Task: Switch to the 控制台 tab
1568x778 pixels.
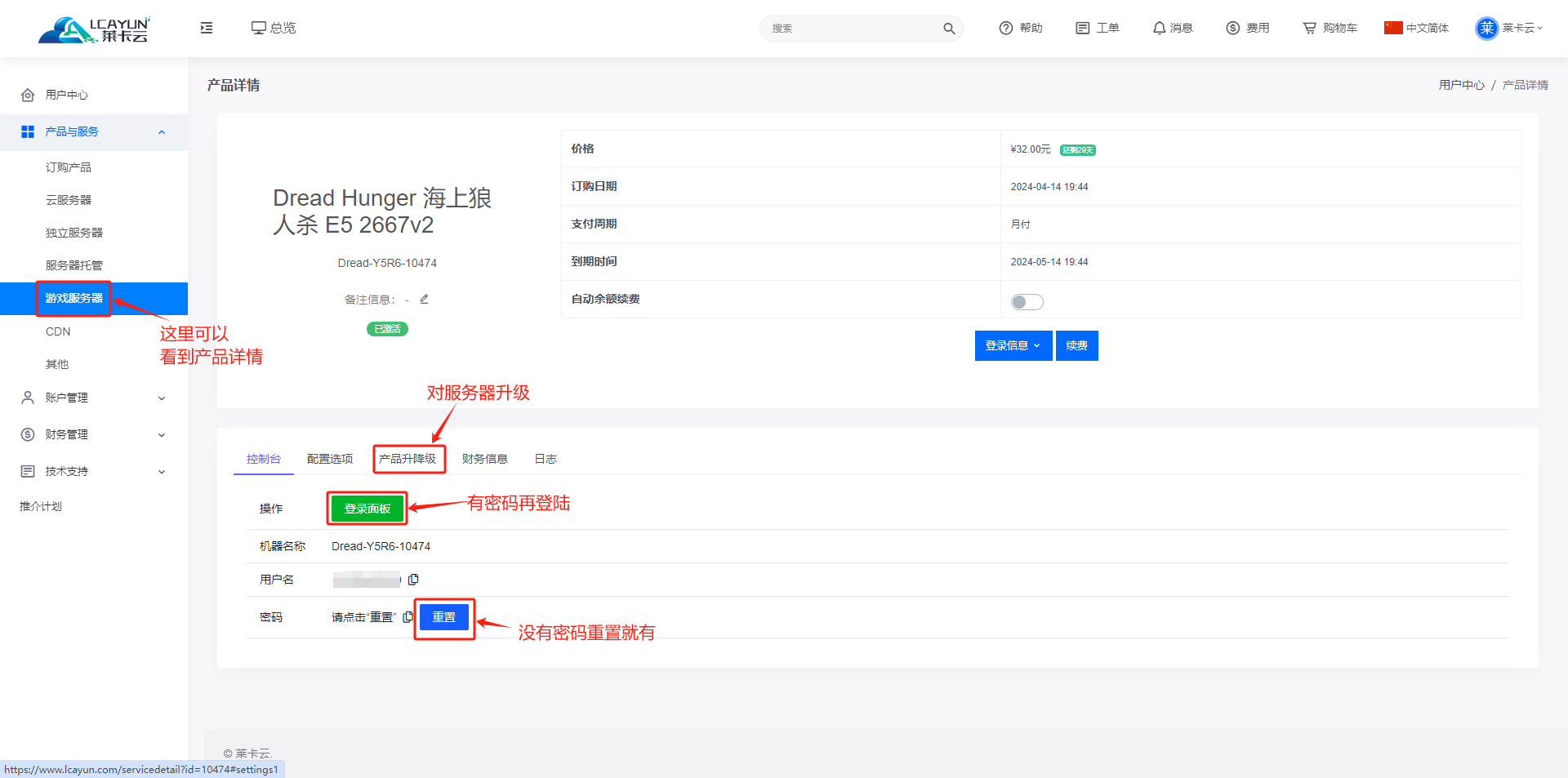Action: pyautogui.click(x=264, y=459)
